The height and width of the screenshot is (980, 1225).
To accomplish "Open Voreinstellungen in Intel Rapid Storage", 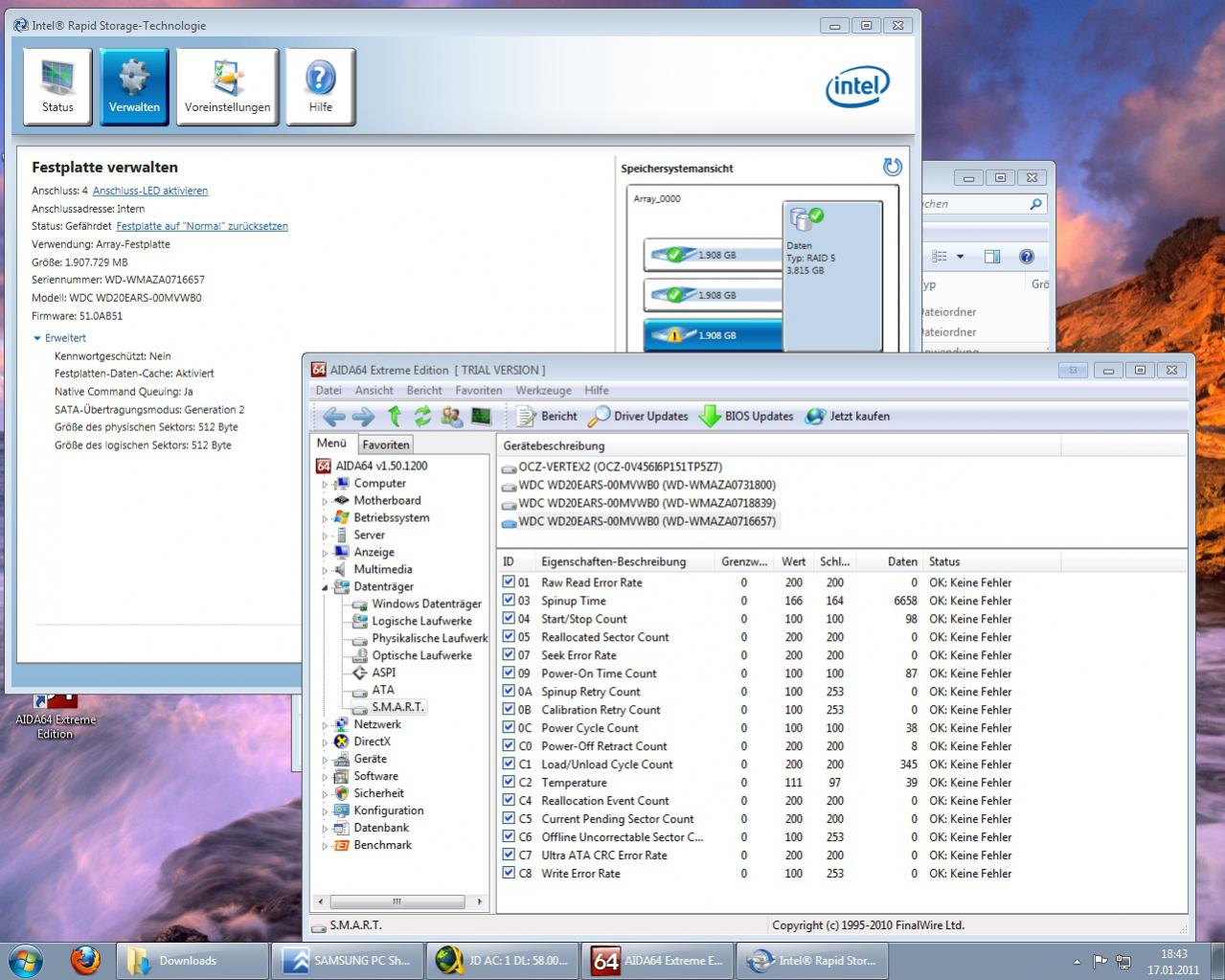I will tap(227, 87).
